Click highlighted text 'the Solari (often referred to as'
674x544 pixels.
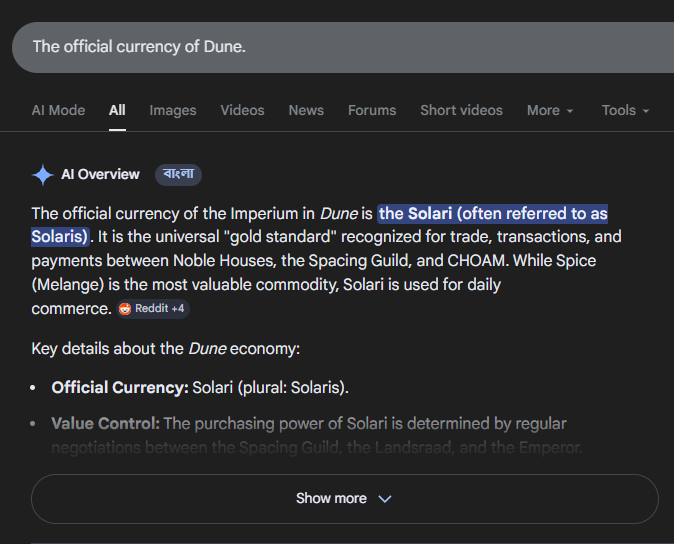[x=493, y=214]
